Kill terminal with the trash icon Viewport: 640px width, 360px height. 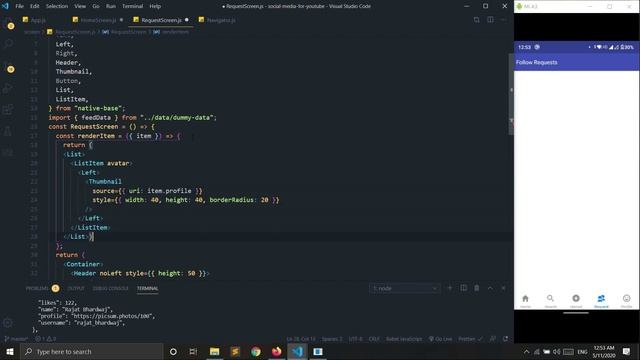tap(476, 288)
